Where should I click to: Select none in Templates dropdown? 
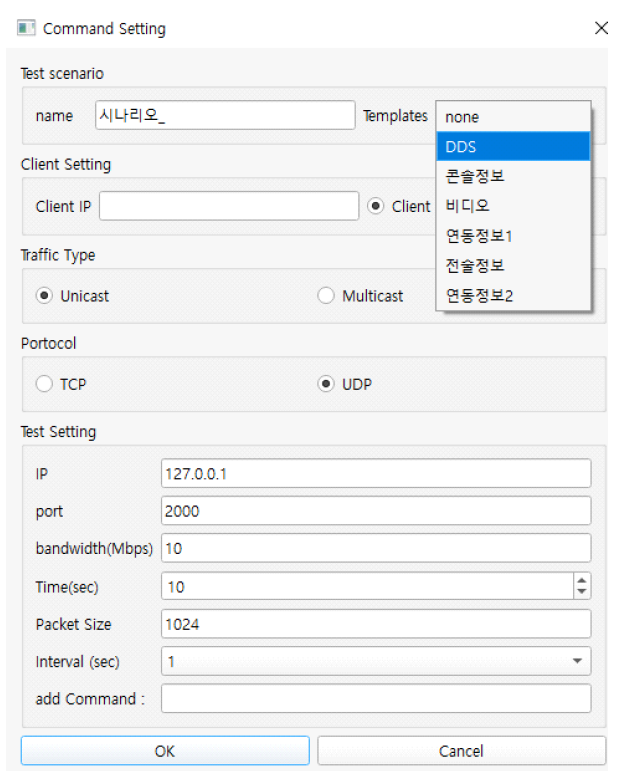pyautogui.click(x=513, y=117)
